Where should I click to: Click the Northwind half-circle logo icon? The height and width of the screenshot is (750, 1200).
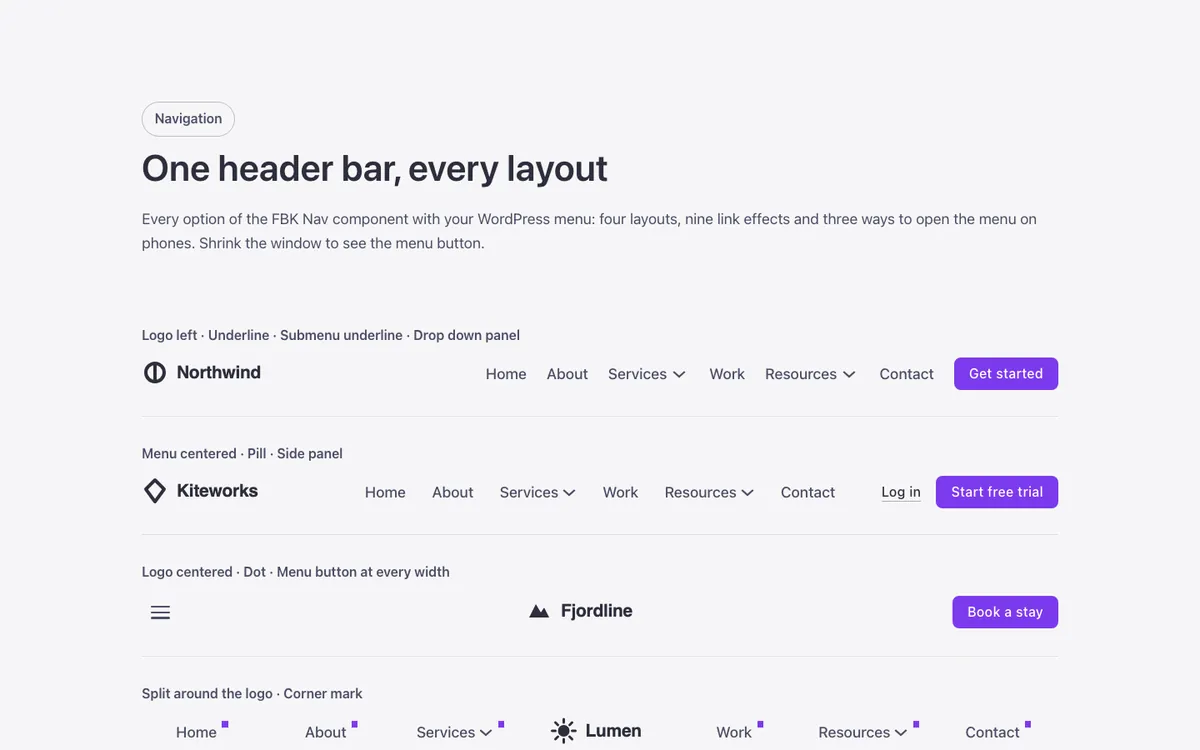click(155, 373)
